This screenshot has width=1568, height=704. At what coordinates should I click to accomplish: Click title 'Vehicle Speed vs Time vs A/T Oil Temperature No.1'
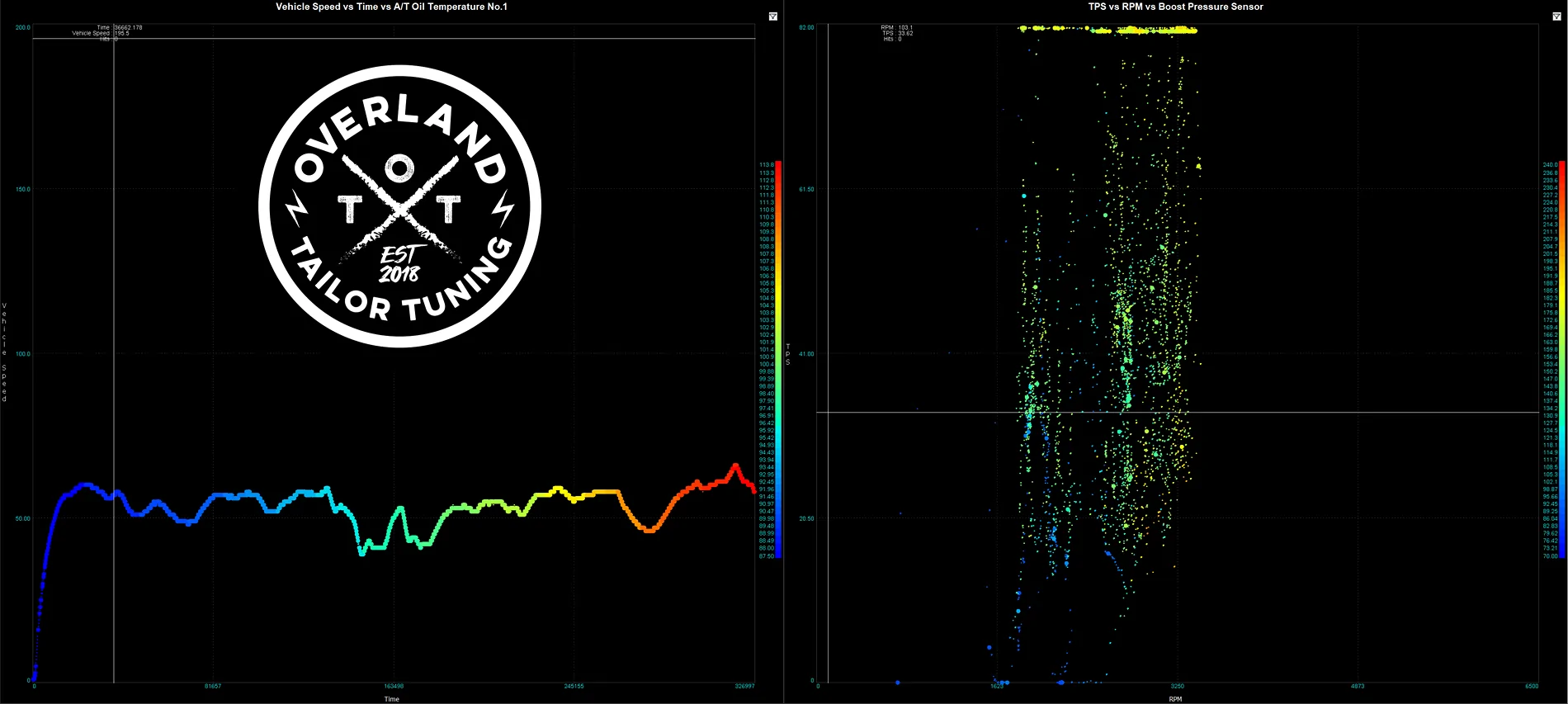pos(391,7)
